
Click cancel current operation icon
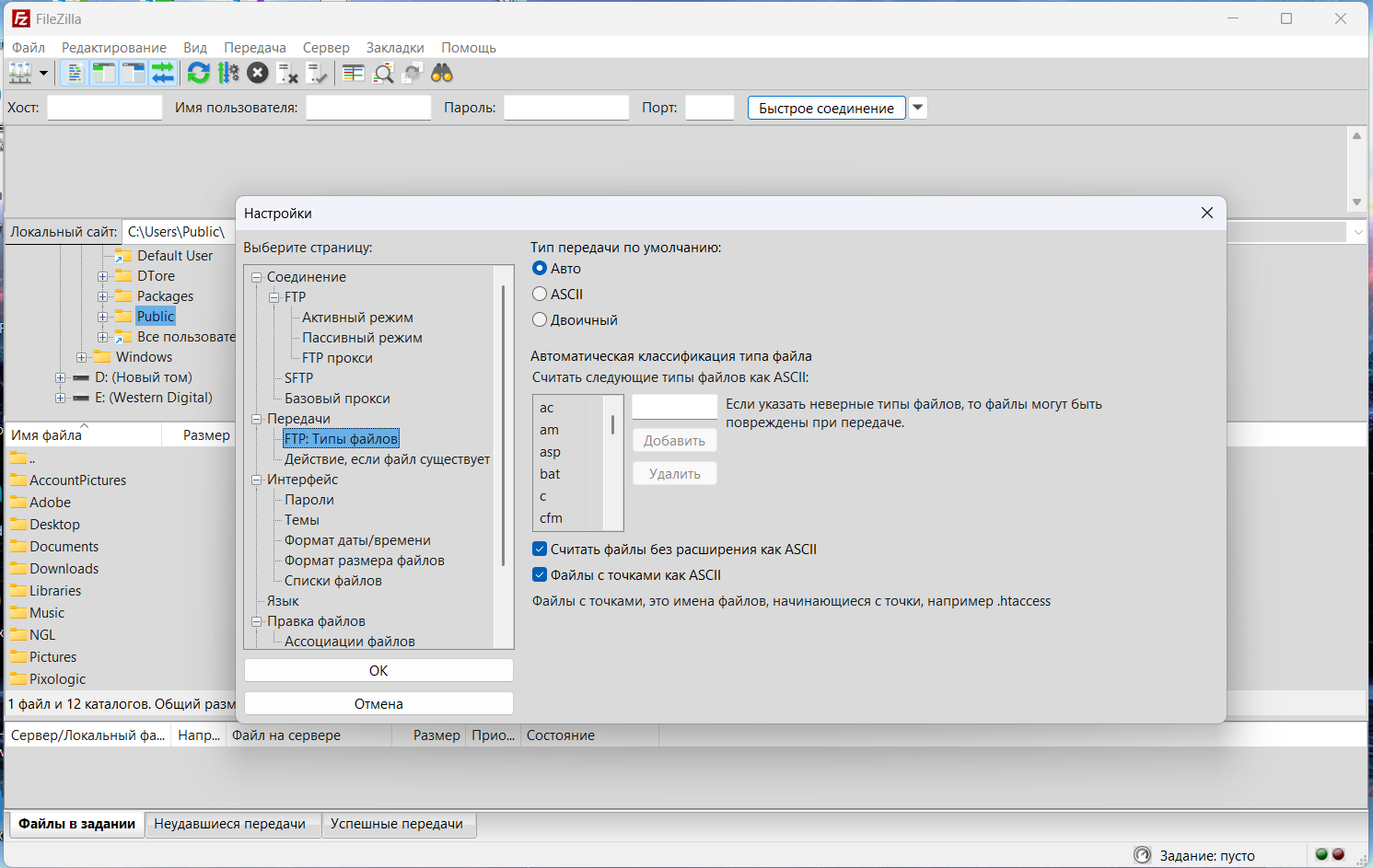[x=258, y=73]
